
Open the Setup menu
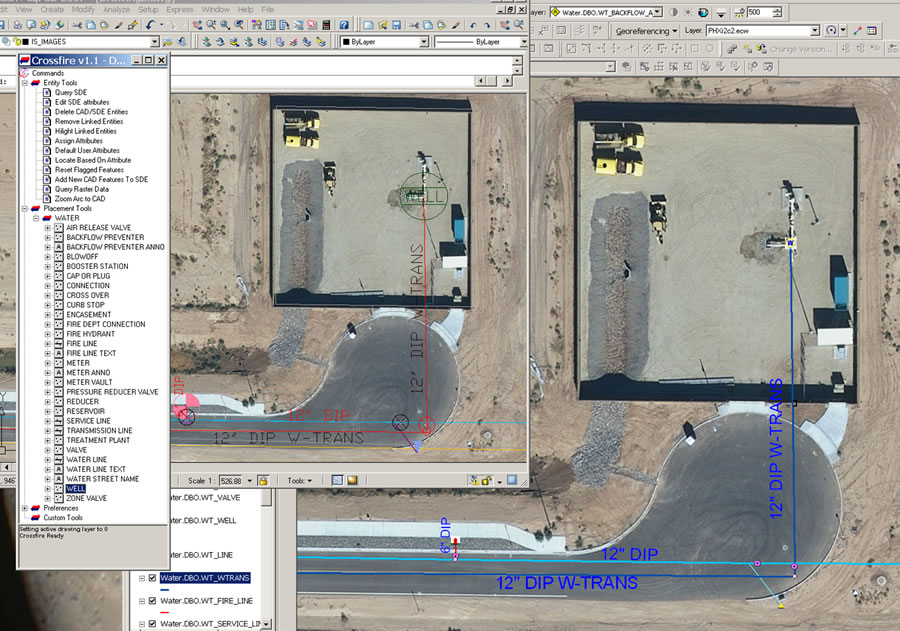click(x=148, y=9)
